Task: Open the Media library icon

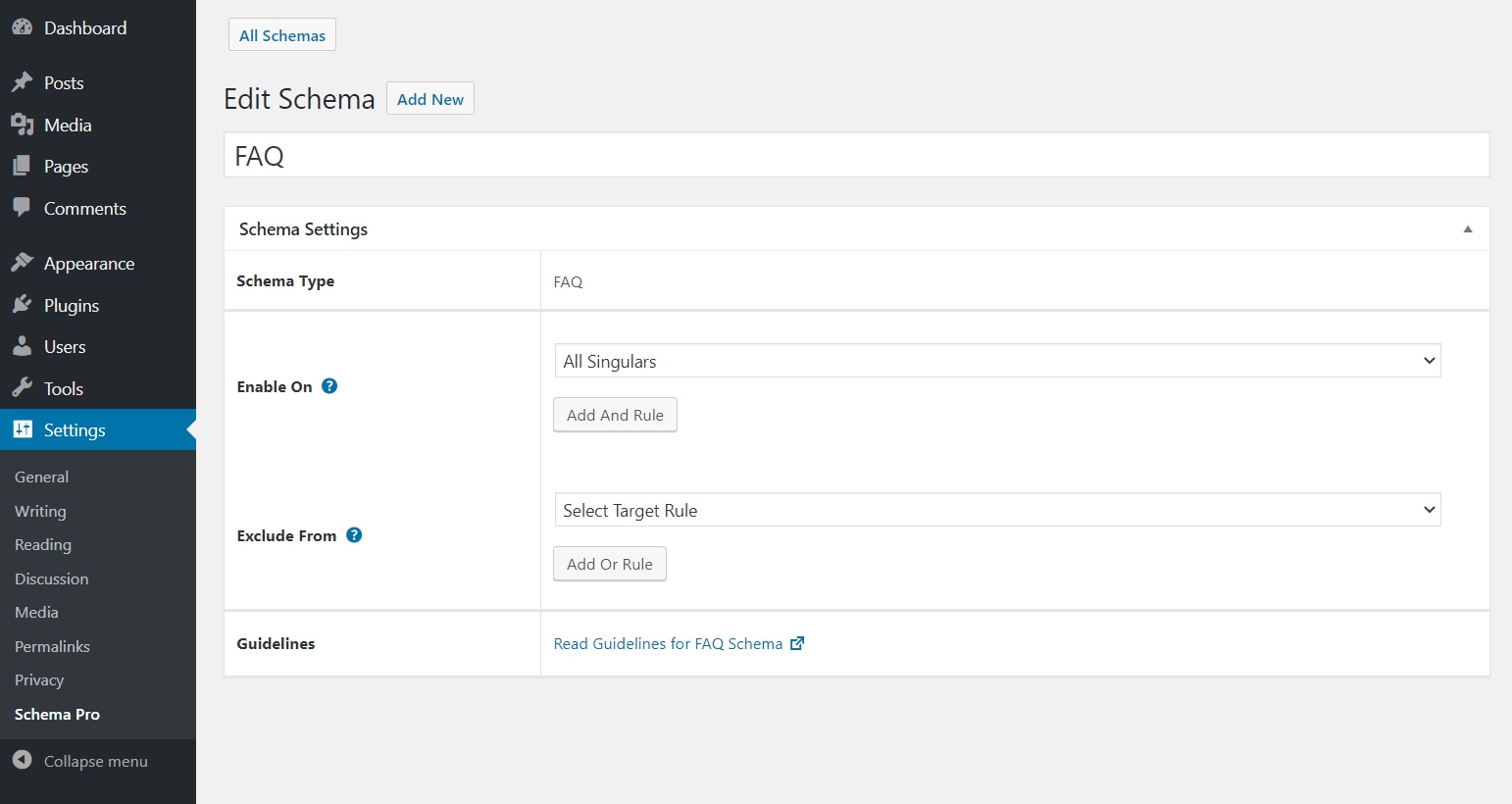Action: [23, 125]
